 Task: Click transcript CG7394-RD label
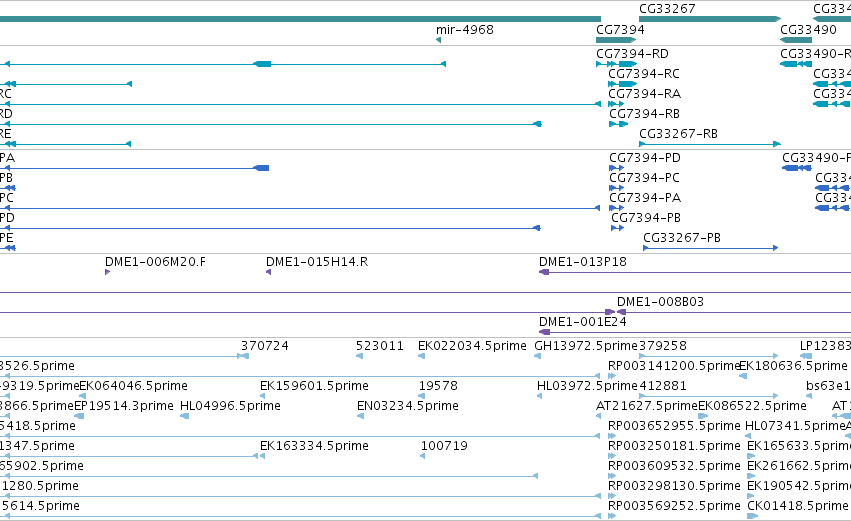(x=632, y=54)
